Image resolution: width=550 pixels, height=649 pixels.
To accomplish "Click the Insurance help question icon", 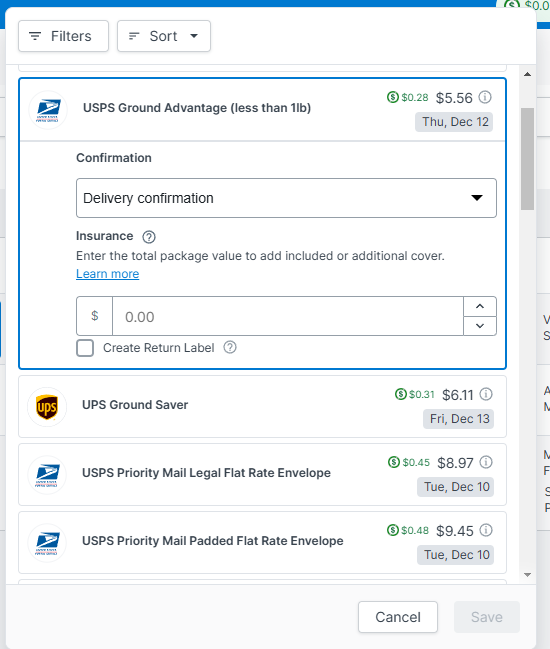I will coord(149,237).
